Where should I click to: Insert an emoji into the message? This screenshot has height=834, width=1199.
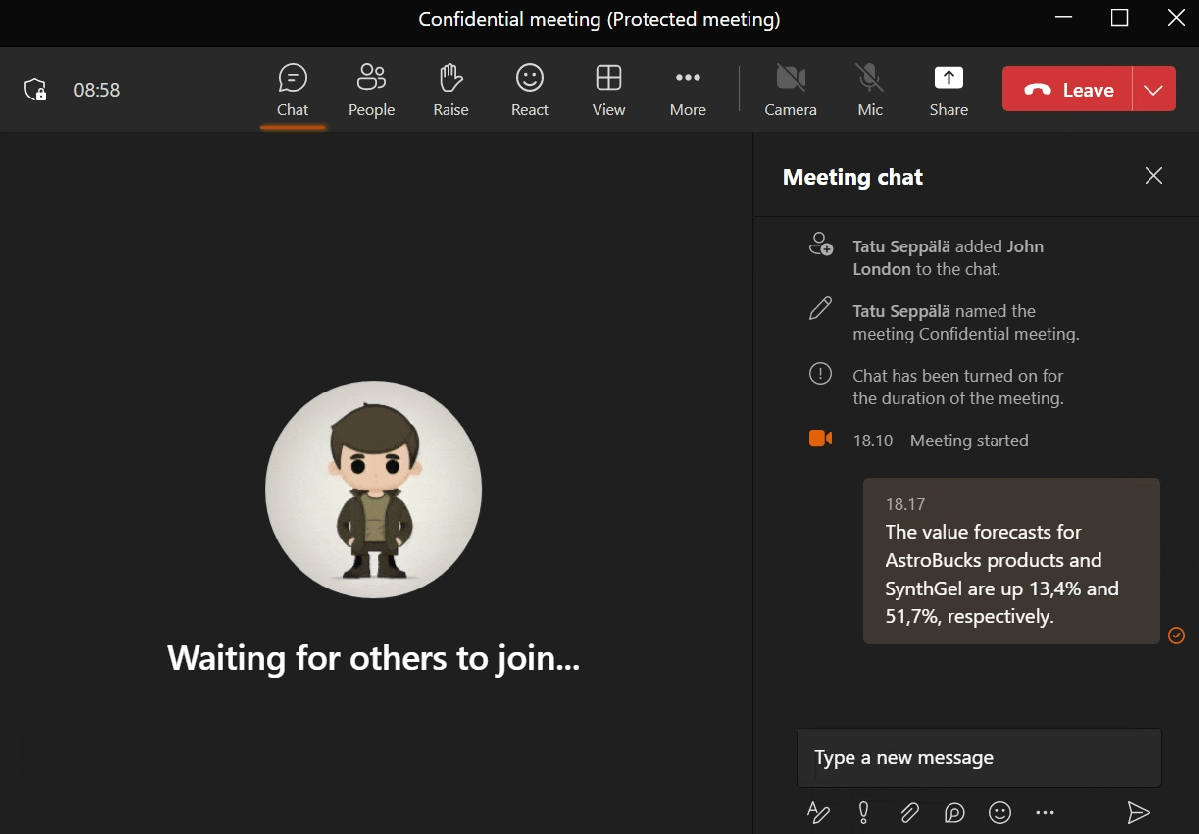pos(999,812)
